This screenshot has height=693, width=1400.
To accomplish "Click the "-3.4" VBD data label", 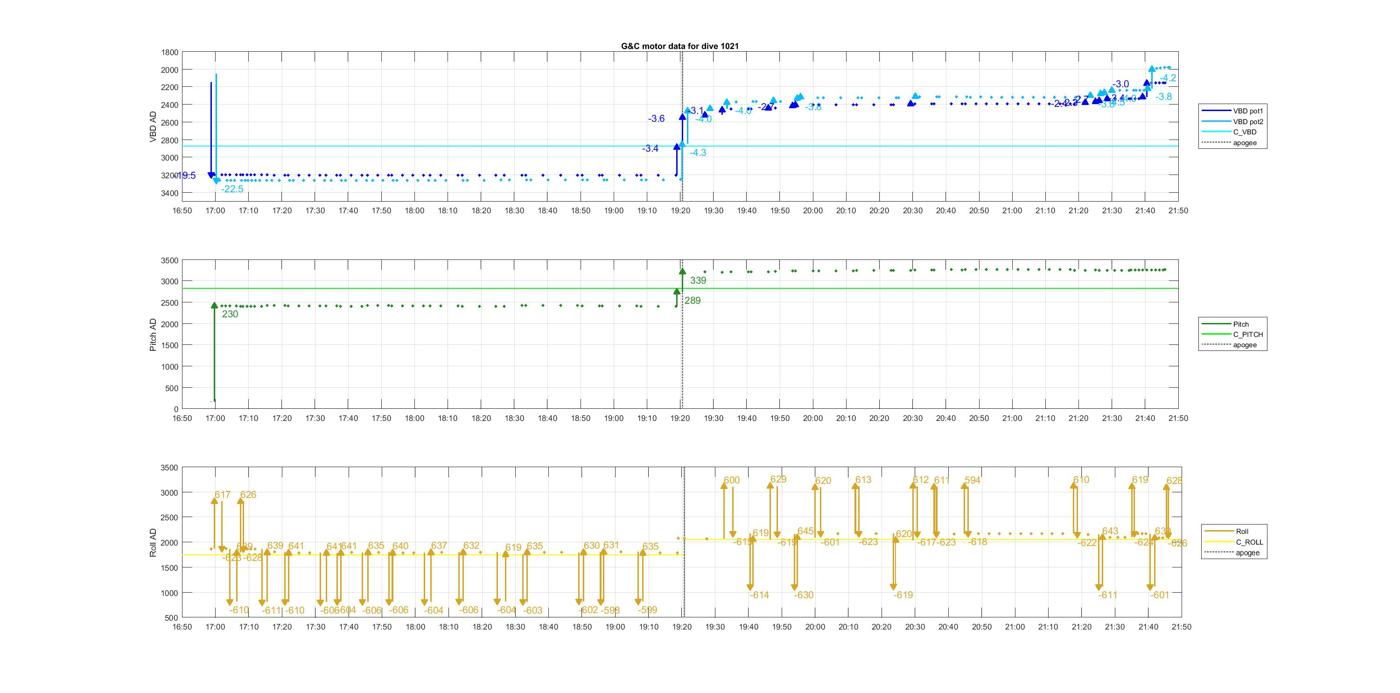I will click(650, 148).
